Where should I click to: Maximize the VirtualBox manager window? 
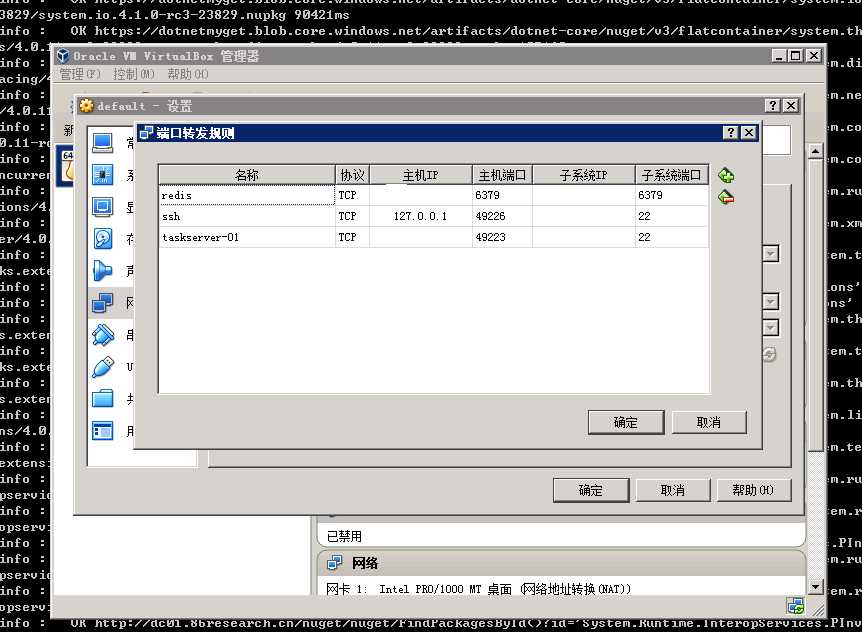tap(795, 56)
